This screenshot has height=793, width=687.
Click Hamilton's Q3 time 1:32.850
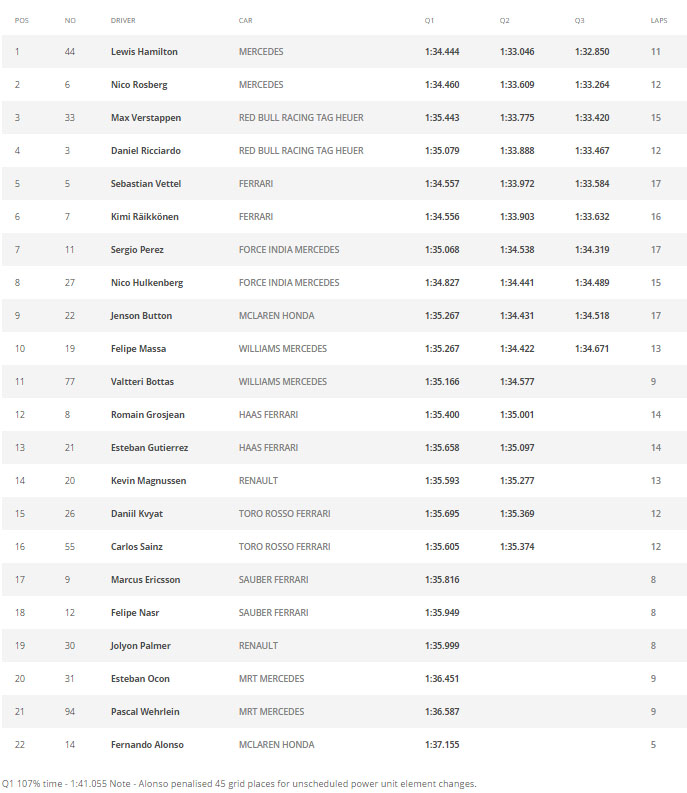[592, 52]
